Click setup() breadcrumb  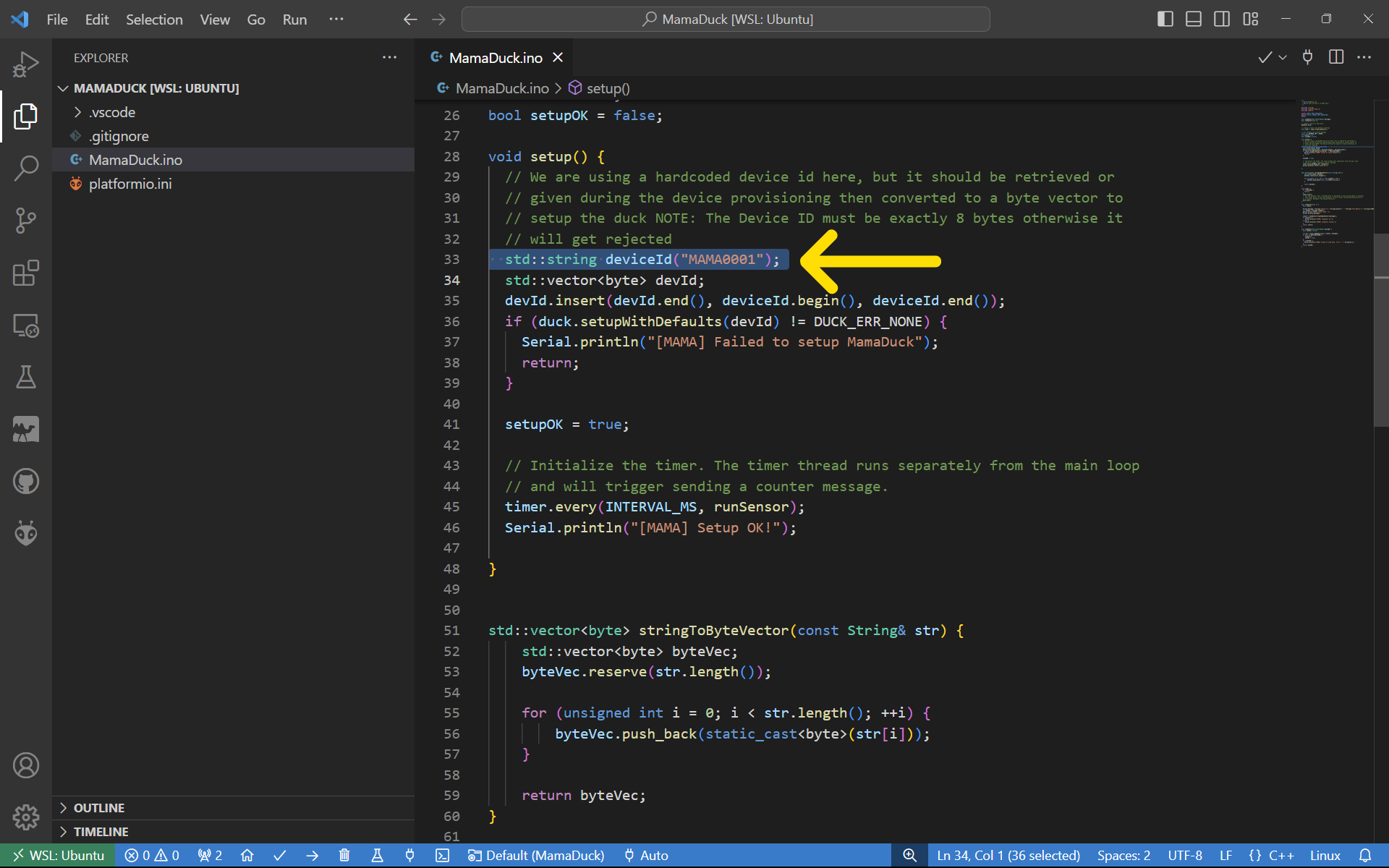click(599, 88)
